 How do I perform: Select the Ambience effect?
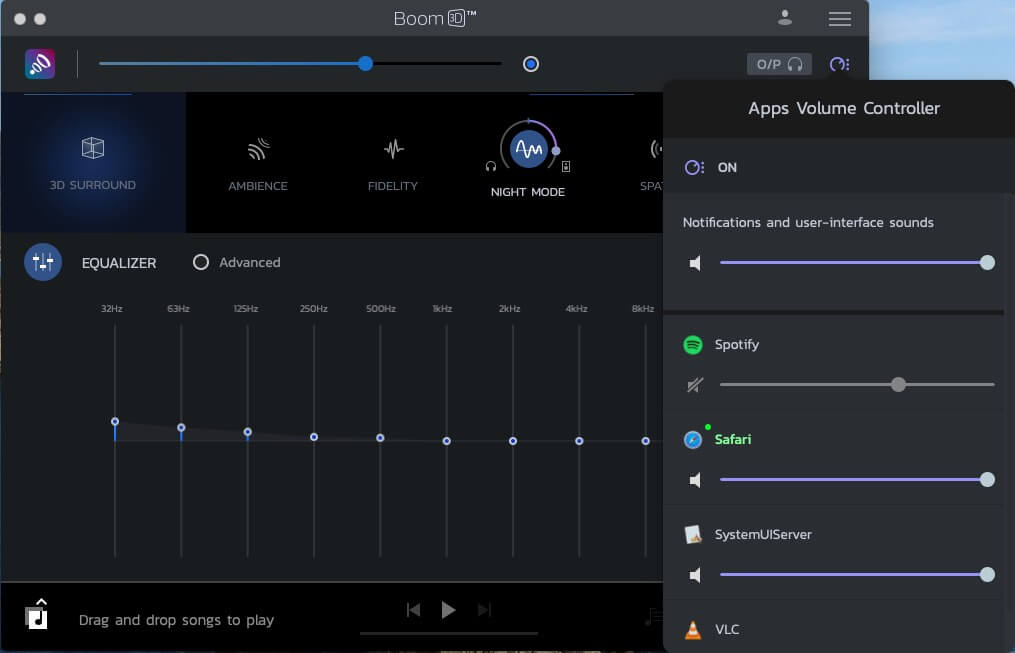click(x=258, y=164)
